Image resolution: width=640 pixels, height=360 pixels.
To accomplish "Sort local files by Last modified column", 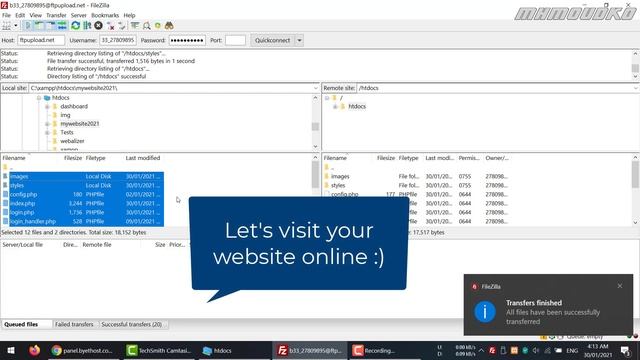I will [x=142, y=158].
